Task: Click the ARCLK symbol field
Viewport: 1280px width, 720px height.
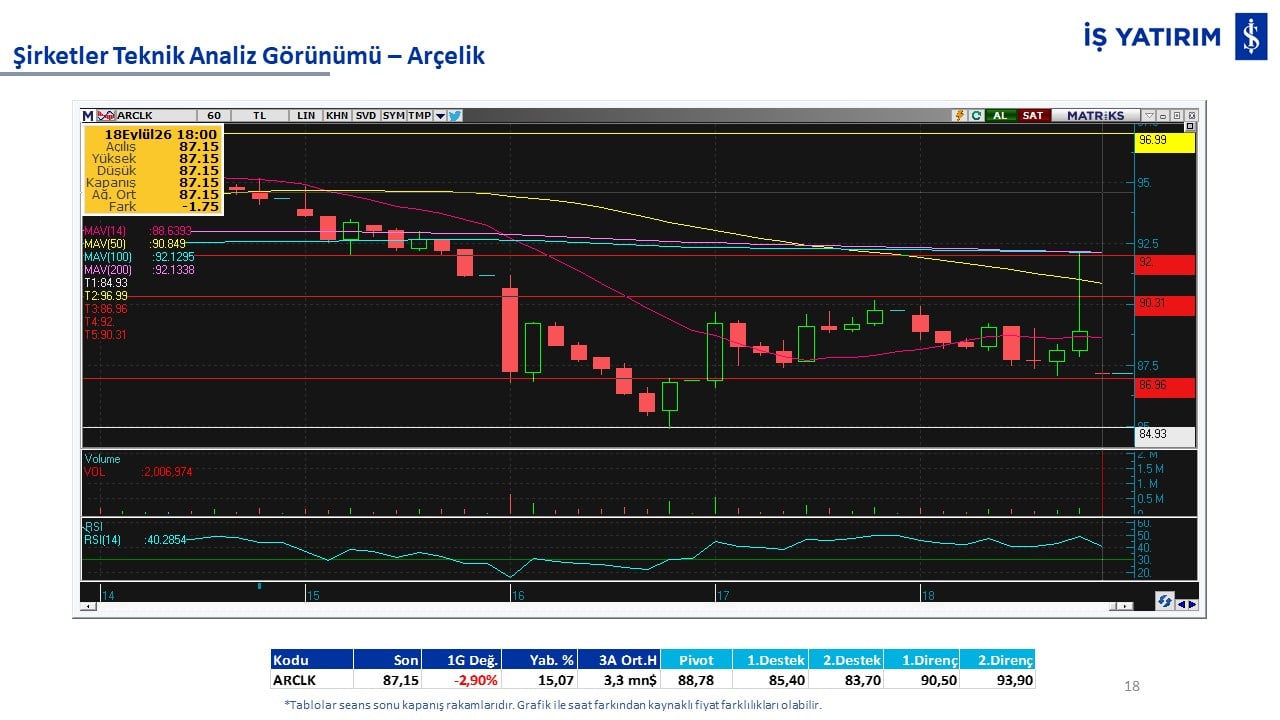Action: [x=157, y=116]
